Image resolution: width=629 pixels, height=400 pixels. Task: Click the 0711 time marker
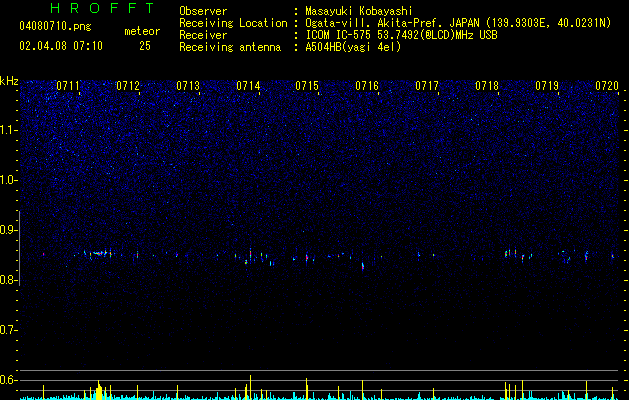[68, 86]
